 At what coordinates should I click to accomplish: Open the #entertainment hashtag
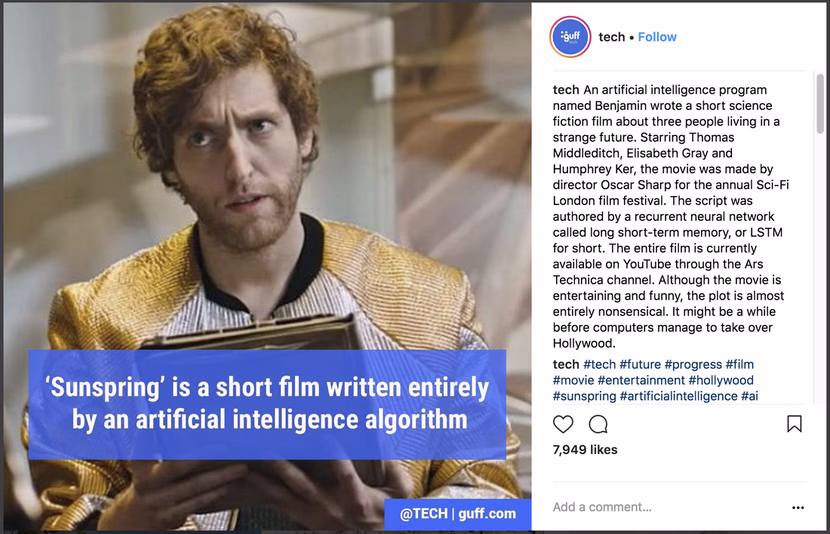pos(641,380)
